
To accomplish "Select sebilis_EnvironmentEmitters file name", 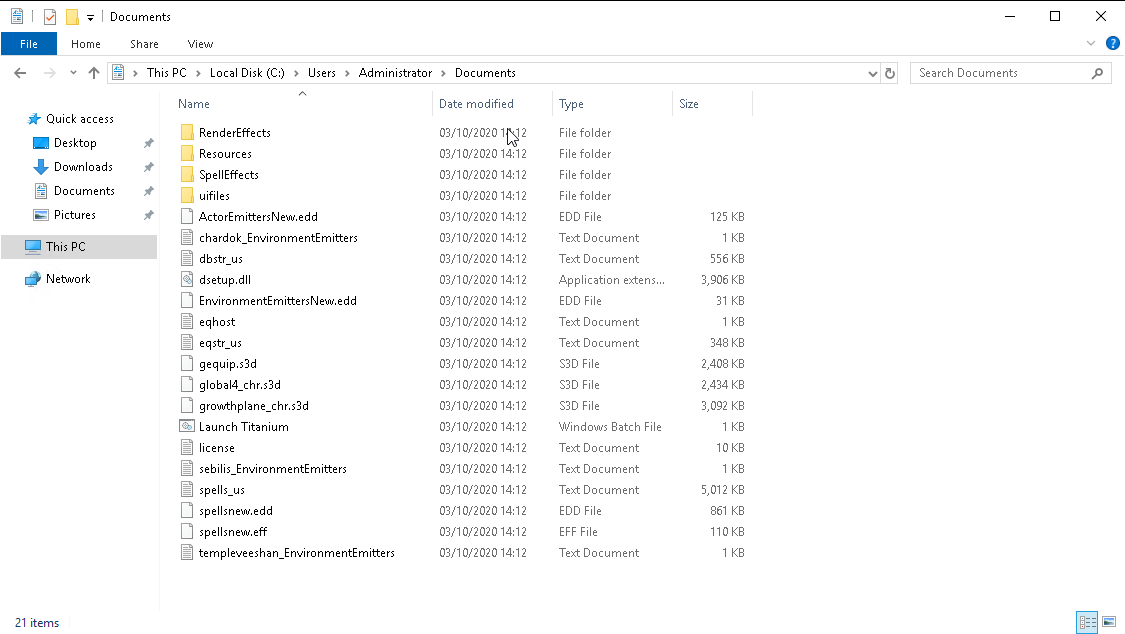I will pyautogui.click(x=273, y=468).
